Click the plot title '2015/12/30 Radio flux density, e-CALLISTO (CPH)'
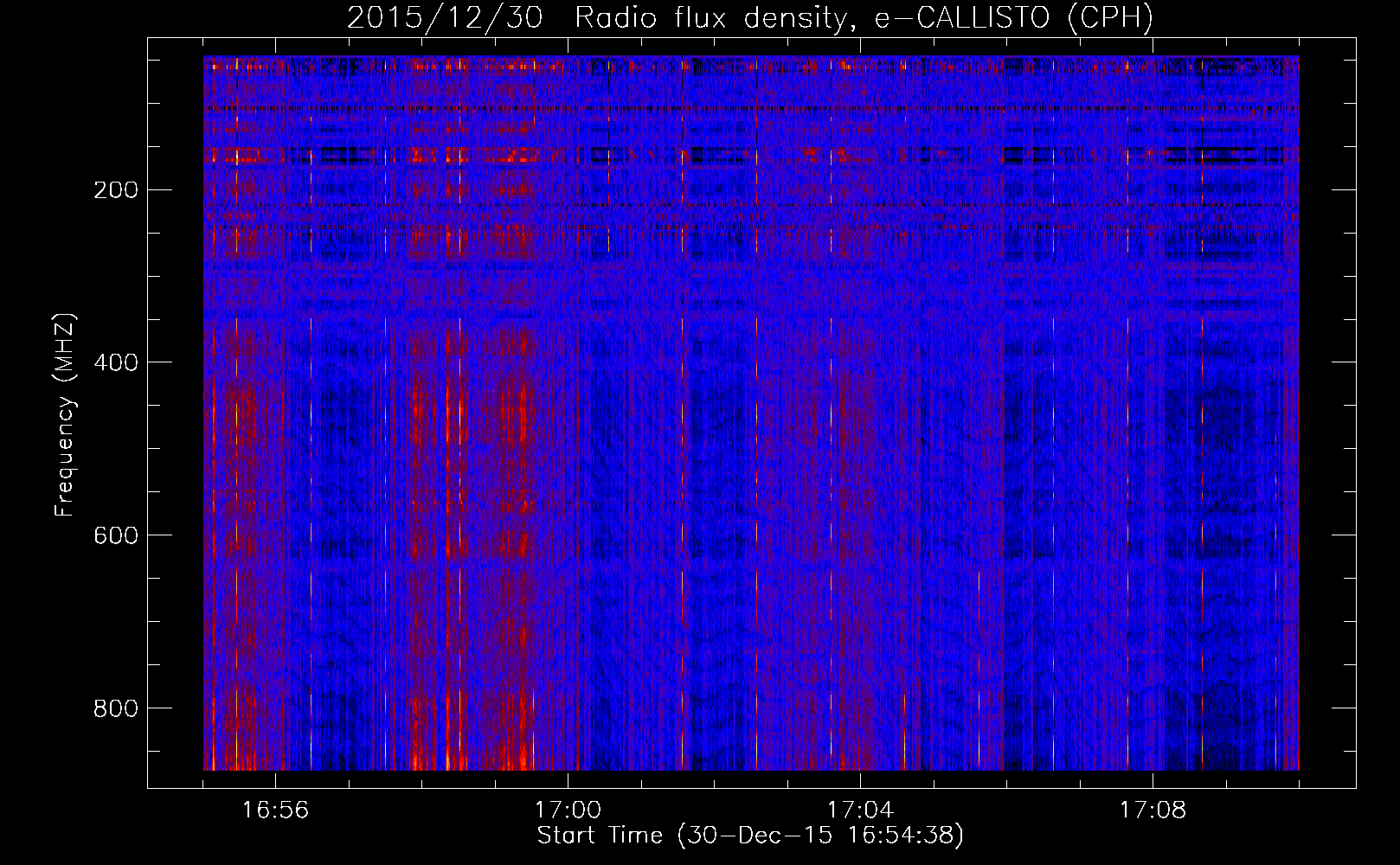The image size is (1400, 865). [x=750, y=18]
